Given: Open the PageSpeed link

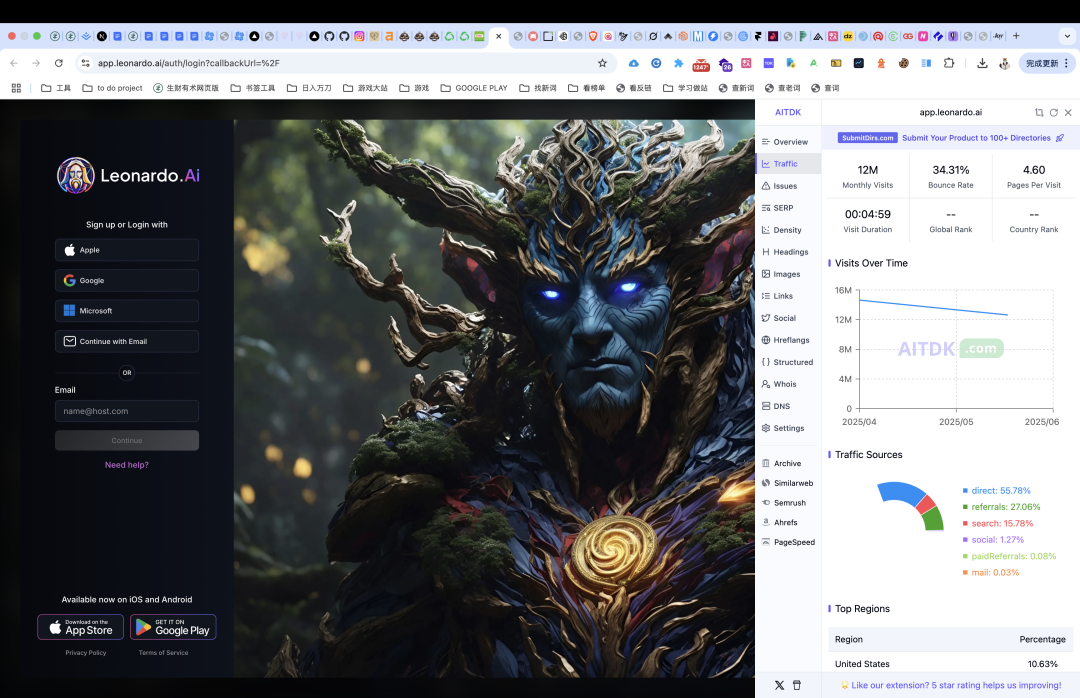Looking at the screenshot, I should (x=789, y=542).
